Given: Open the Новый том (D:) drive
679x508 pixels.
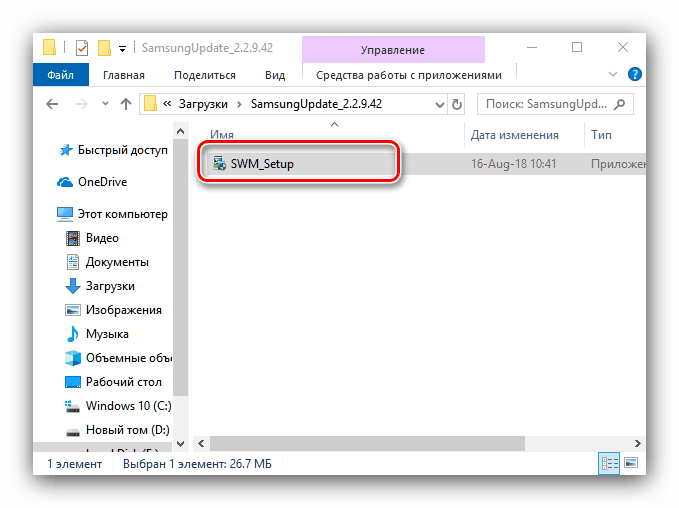Looking at the screenshot, I should click(128, 430).
